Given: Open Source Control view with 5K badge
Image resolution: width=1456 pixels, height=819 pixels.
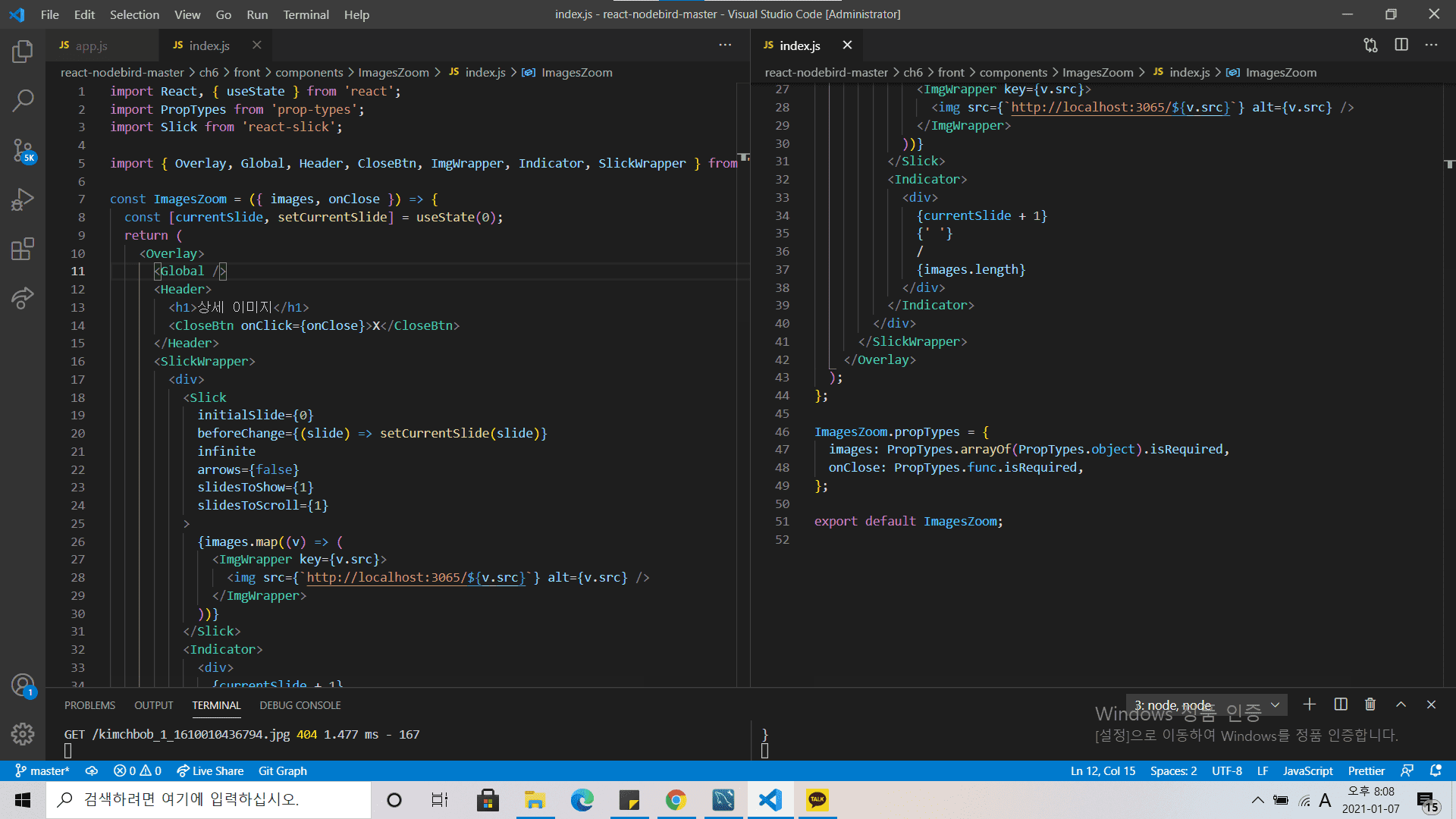Looking at the screenshot, I should pyautogui.click(x=23, y=150).
